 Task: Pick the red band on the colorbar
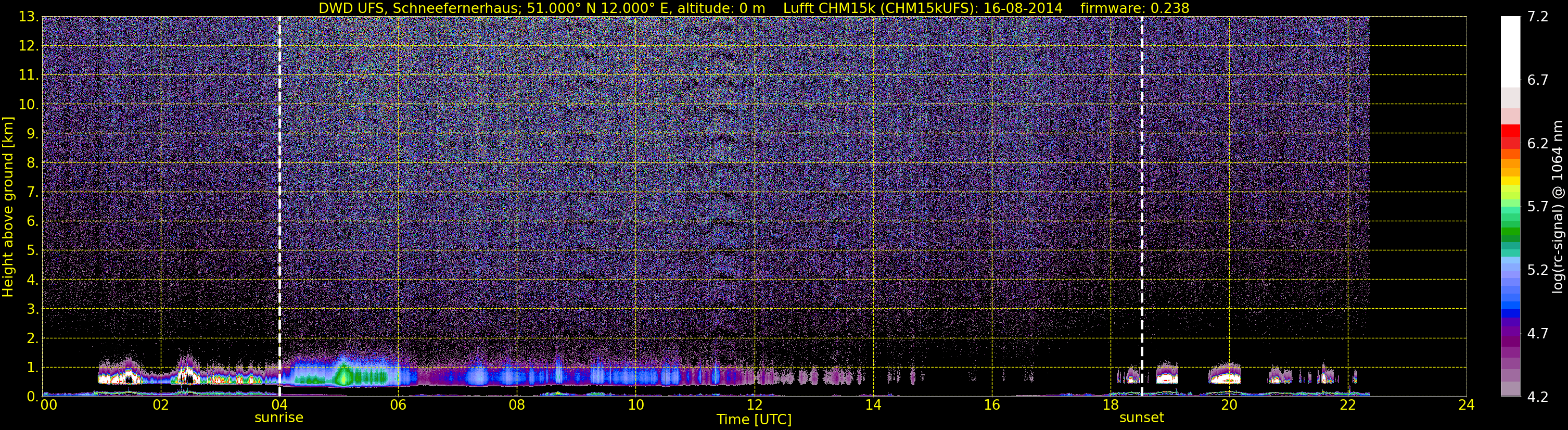pyautogui.click(x=1510, y=131)
